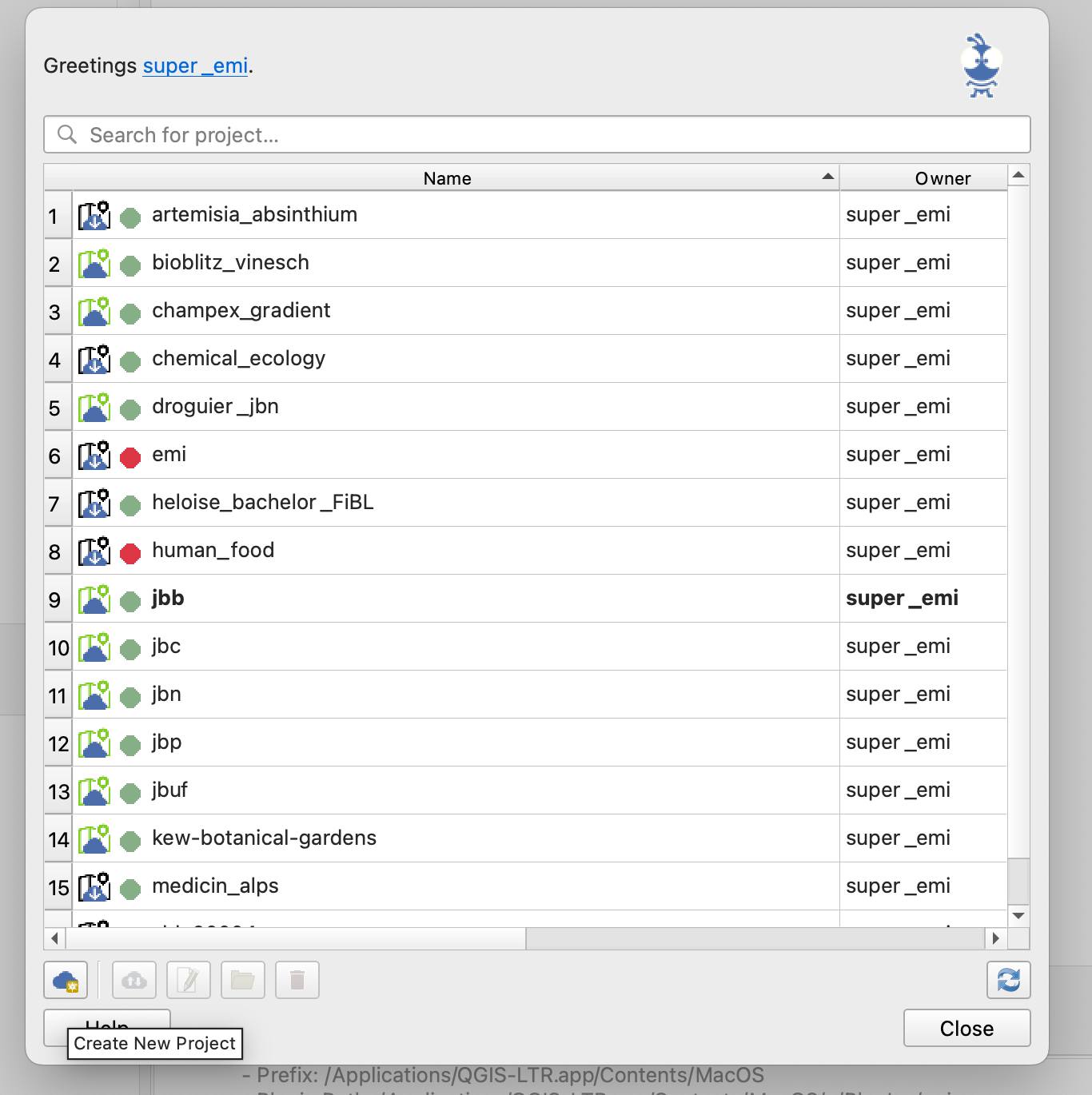Open the super_emi account link
The width and height of the screenshot is (1092, 1095).
tap(195, 66)
